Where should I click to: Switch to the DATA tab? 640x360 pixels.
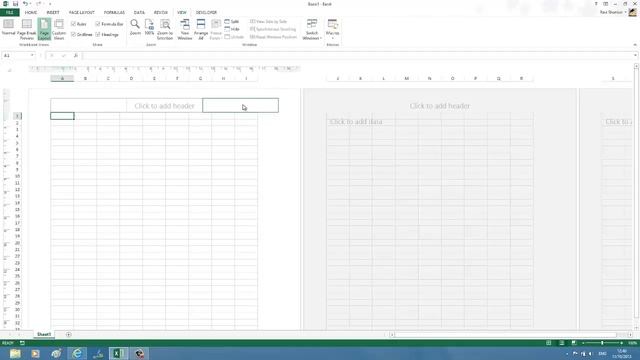139,13
